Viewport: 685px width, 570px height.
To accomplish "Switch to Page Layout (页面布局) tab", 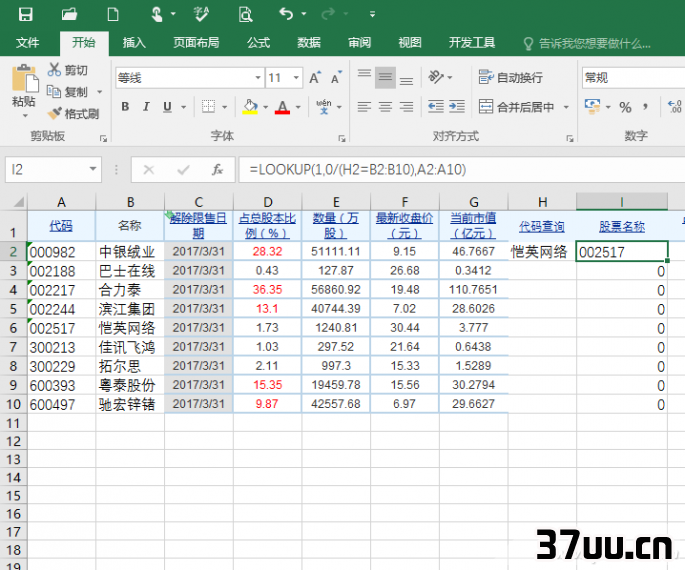I will [x=196, y=43].
